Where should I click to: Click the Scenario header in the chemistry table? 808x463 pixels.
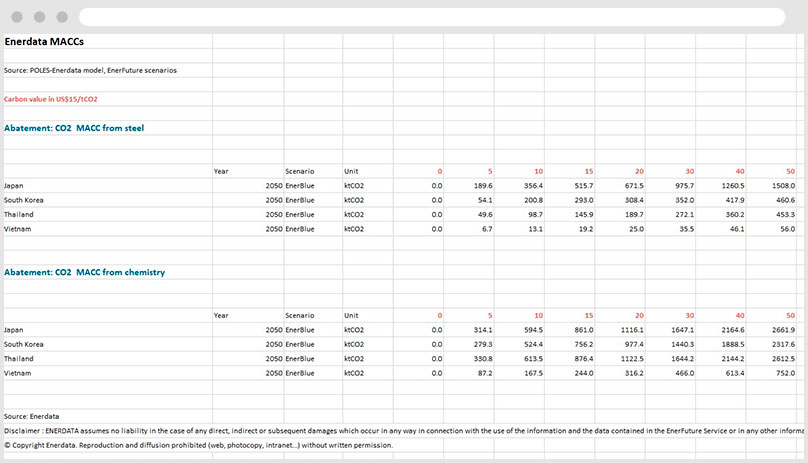coord(300,315)
